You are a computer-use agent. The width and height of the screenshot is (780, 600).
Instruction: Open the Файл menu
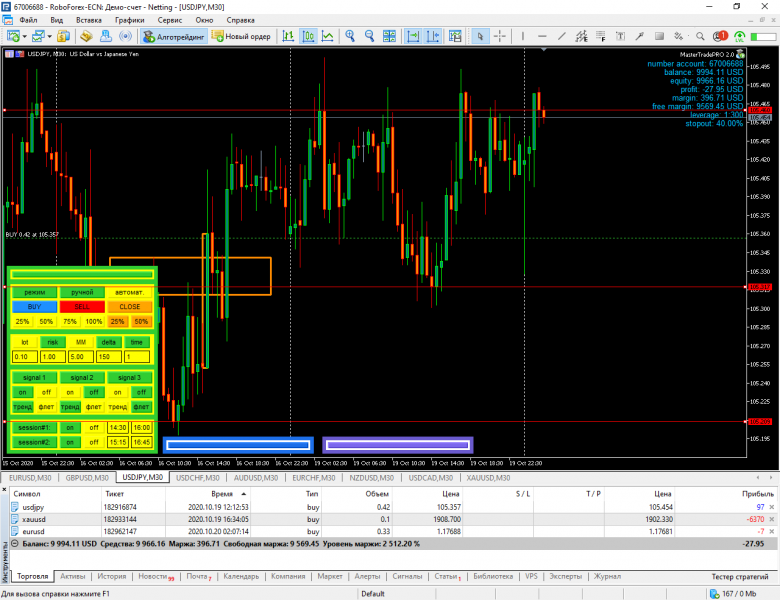[x=28, y=20]
